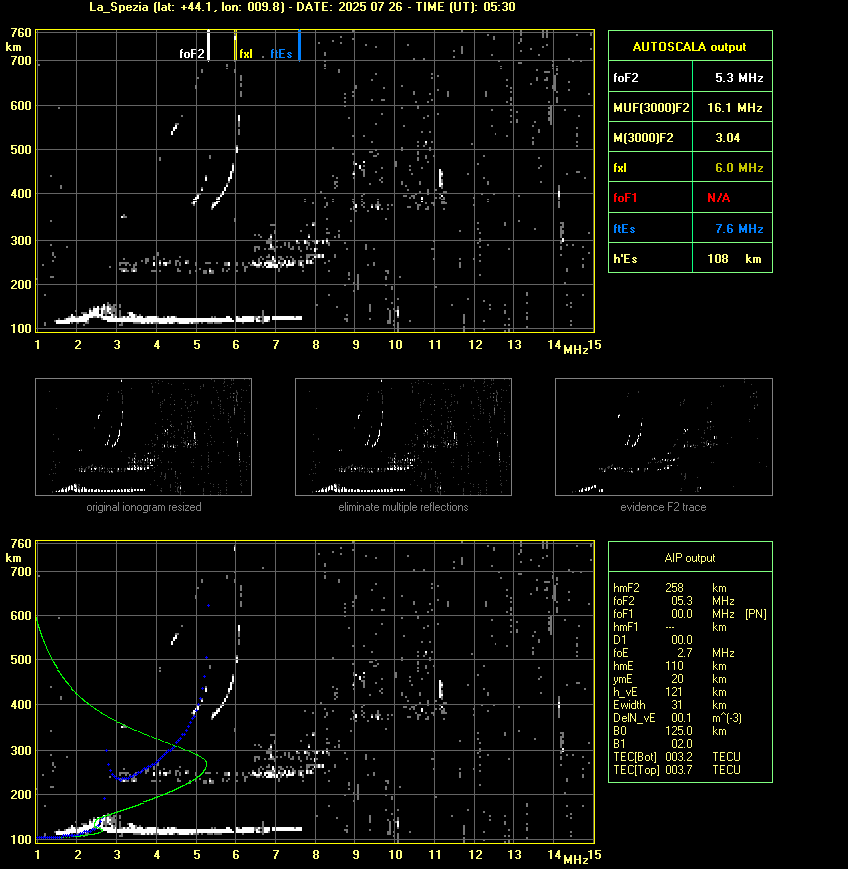Select the 'original ionogram resized' thumbnail
Viewport: 848px width, 869px height.
point(144,437)
